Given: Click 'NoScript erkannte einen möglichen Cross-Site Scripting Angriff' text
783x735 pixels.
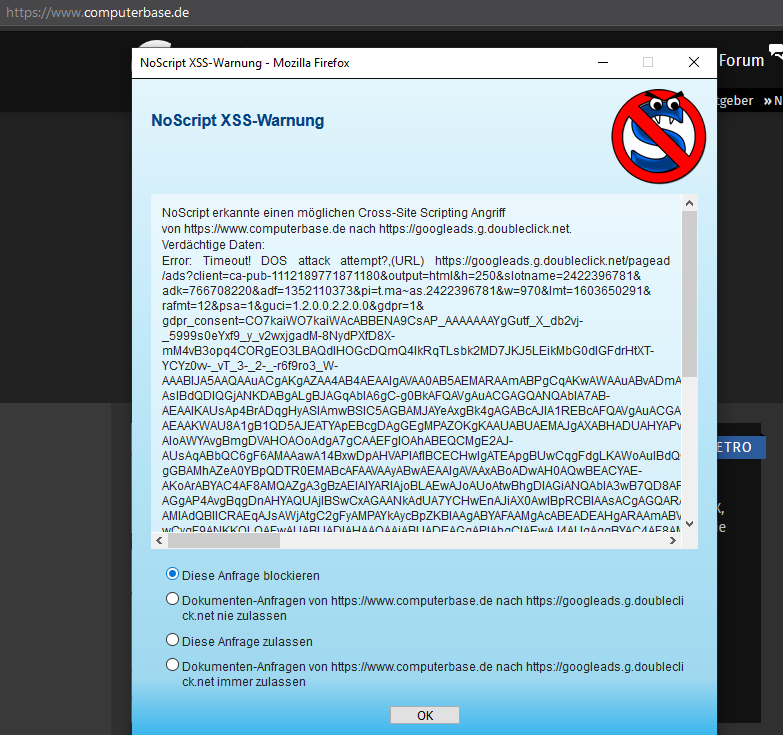Looking at the screenshot, I should pyautogui.click(x=334, y=213).
